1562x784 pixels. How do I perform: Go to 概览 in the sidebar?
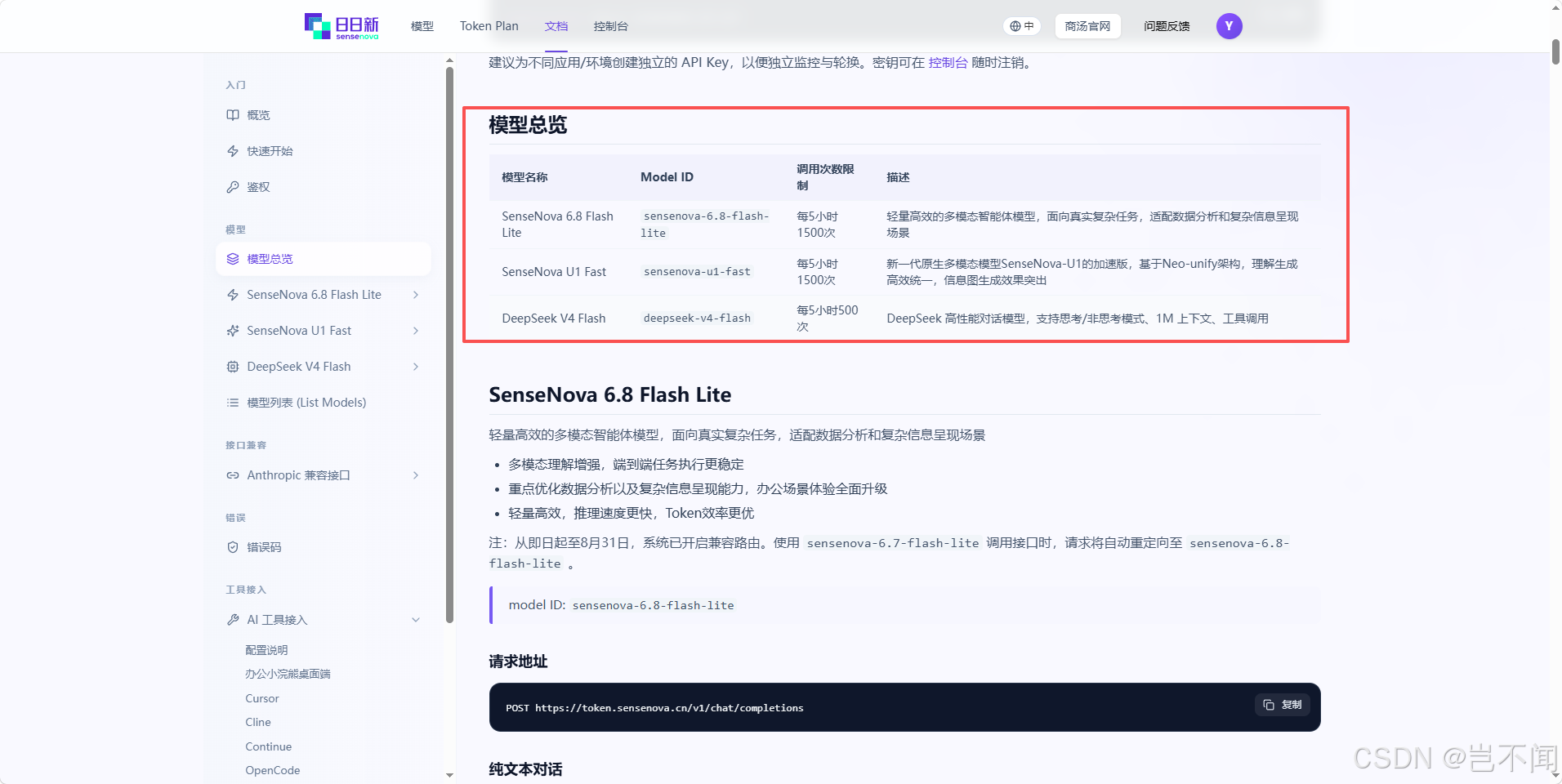pyautogui.click(x=258, y=115)
